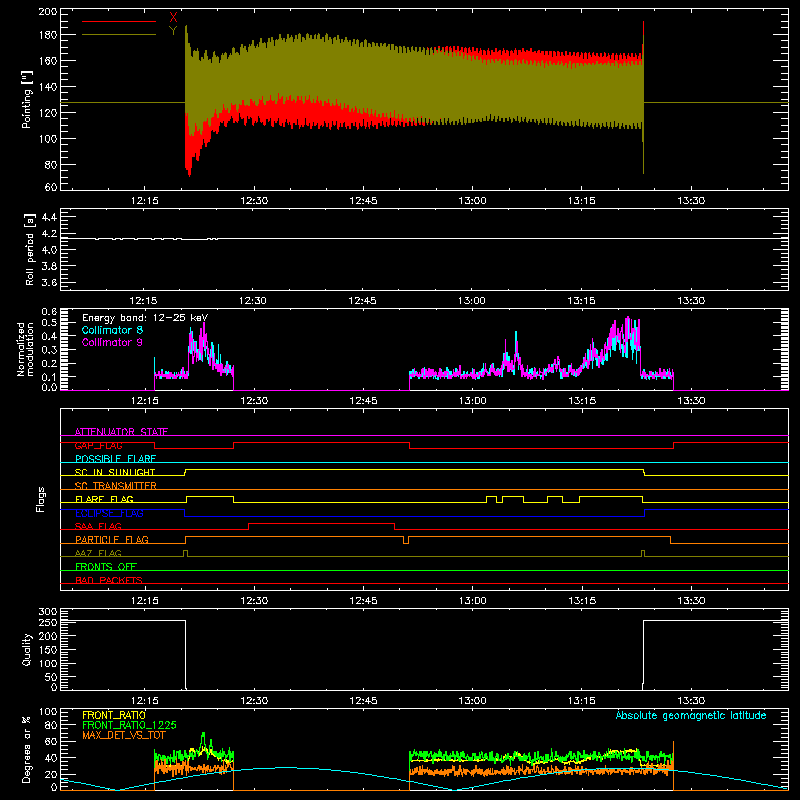Click the ATTENUATOR_STATE flag label
The width and height of the screenshot is (800, 800).
point(121,432)
